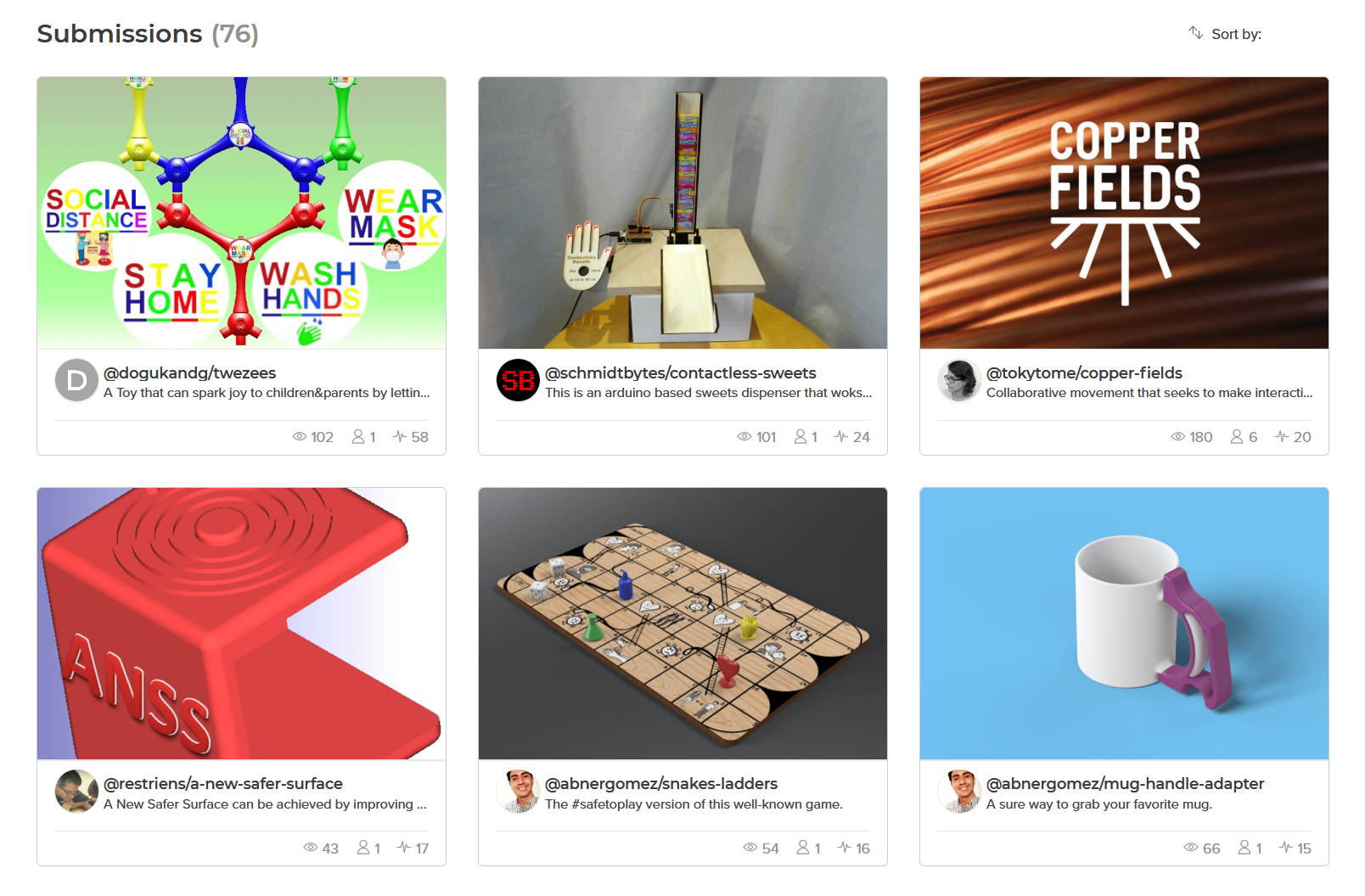This screenshot has width=1365, height=896.
Task: Open the @tokytome/copper-fields project link
Action: (1084, 372)
